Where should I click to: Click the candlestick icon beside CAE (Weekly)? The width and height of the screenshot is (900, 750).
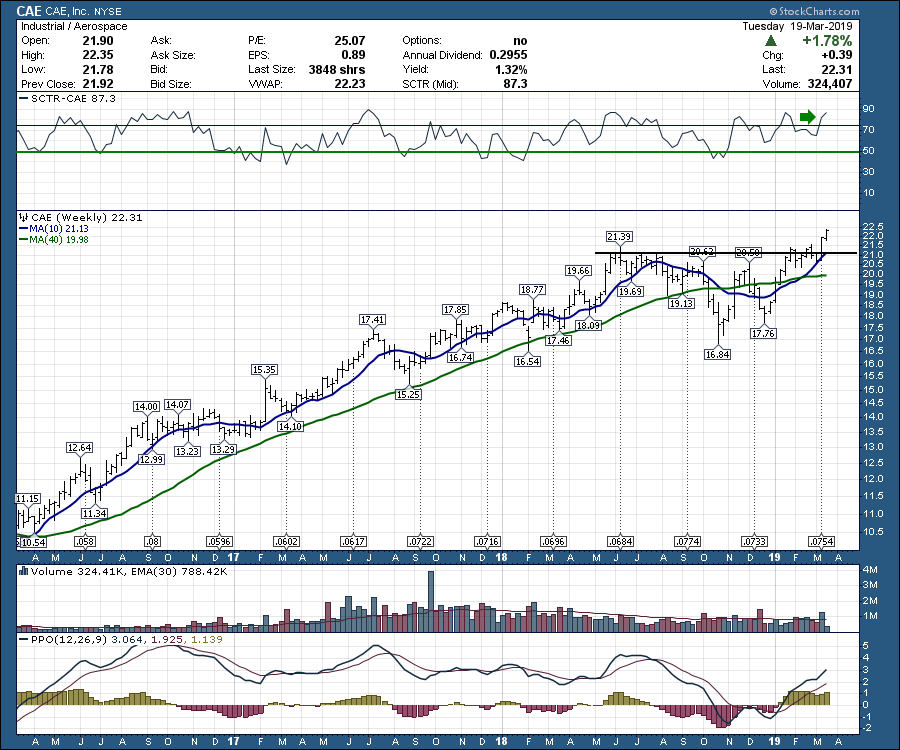click(24, 217)
